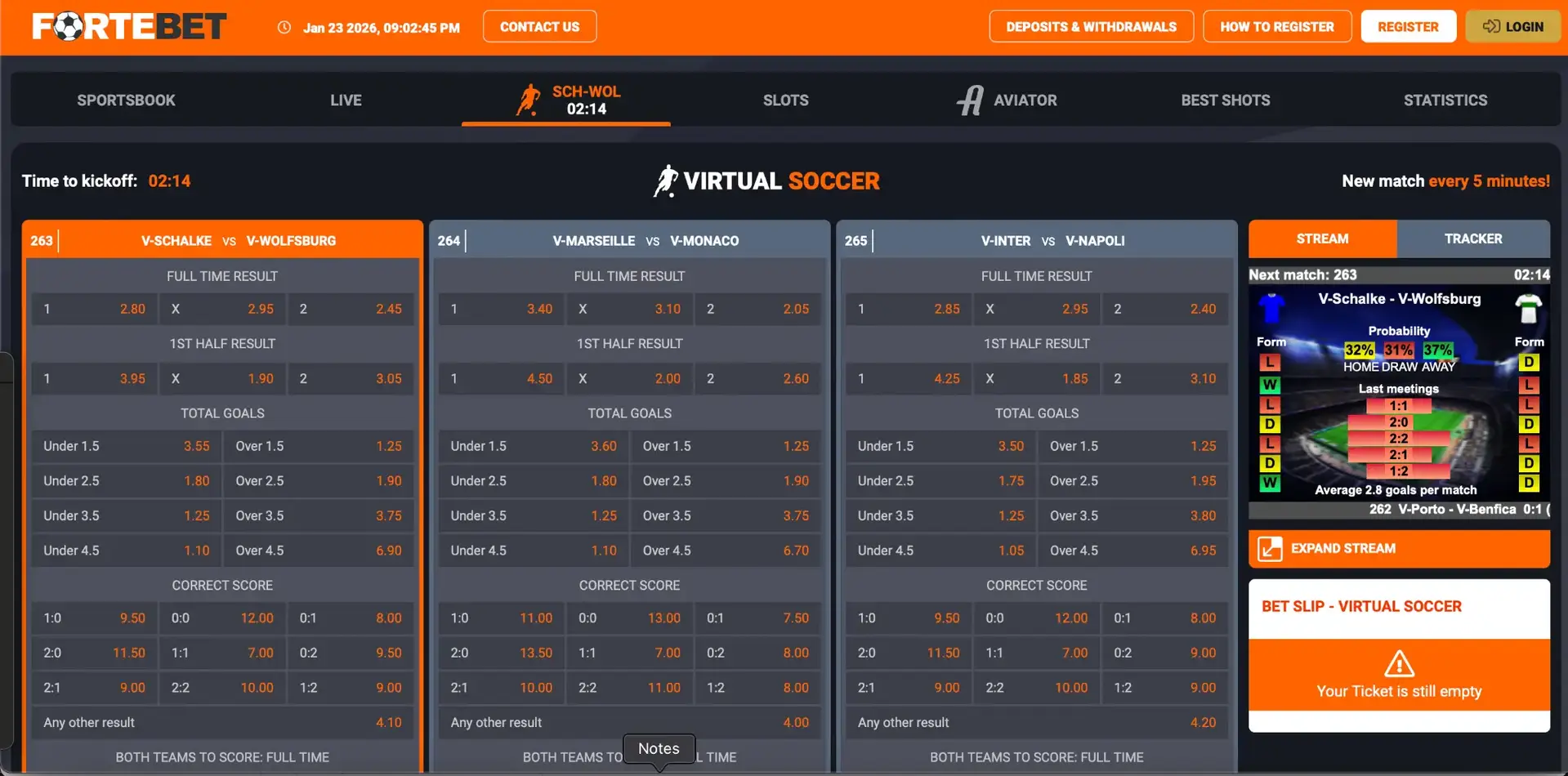Open the STATISTICS page
This screenshot has width=1568, height=776.
coord(1445,100)
